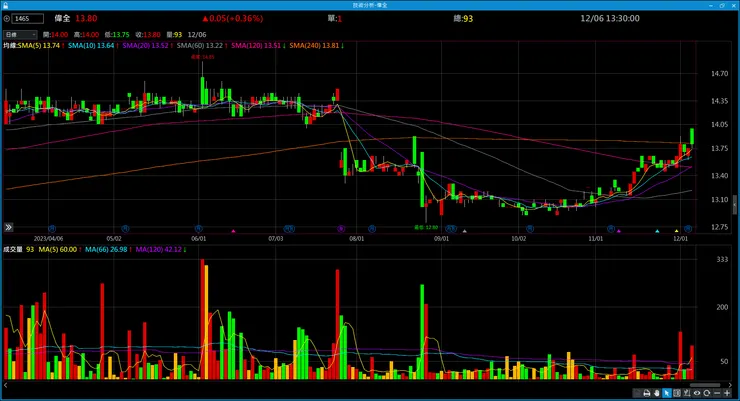Click the lock icon in the title bar
The width and height of the screenshot is (740, 401).
click(5, 5)
